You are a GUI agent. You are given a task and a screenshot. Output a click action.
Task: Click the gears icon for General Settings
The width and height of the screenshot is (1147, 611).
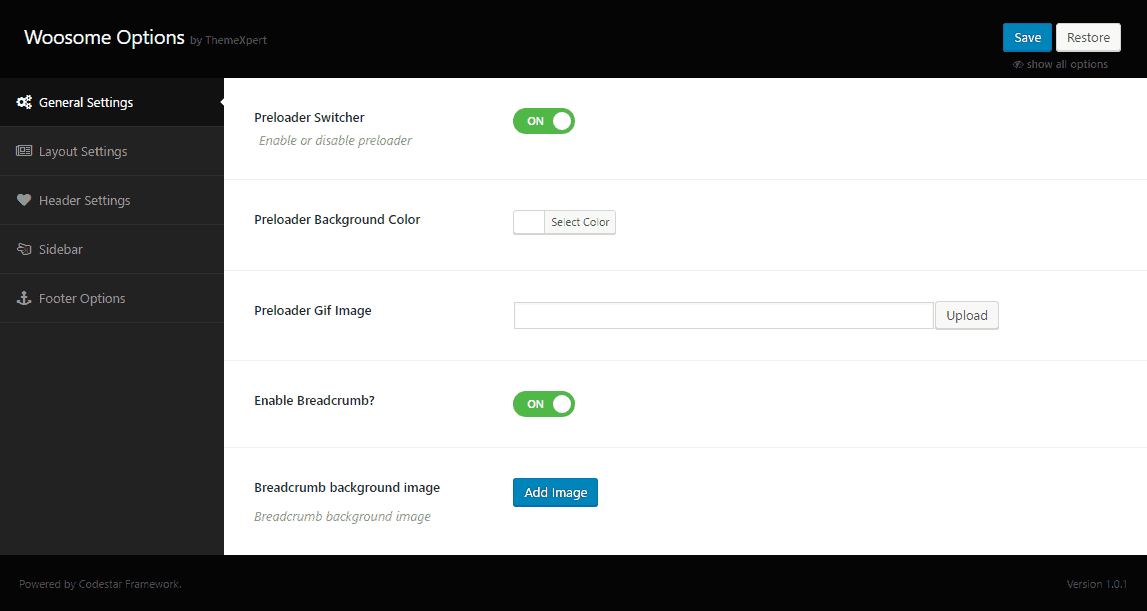coord(23,102)
